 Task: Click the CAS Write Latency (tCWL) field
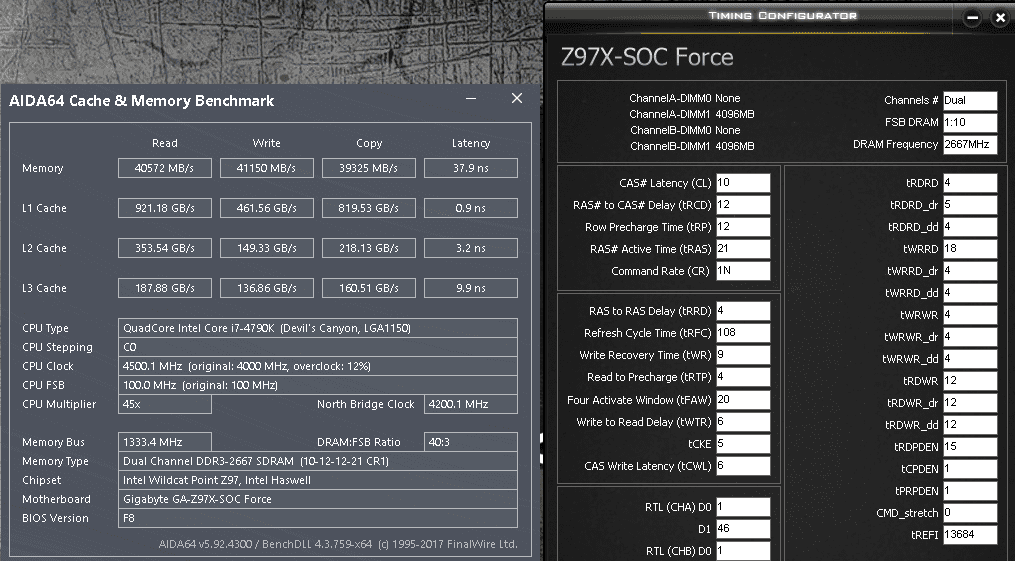click(743, 465)
